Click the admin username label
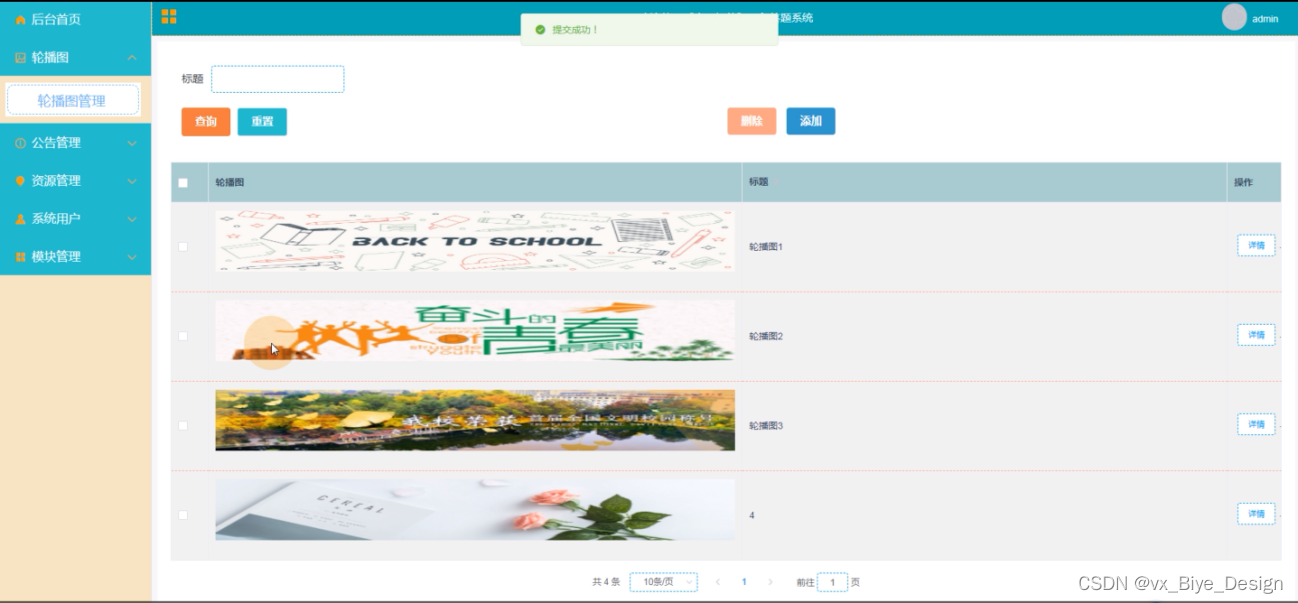Viewport: 1298px width, 603px height. click(x=1265, y=19)
